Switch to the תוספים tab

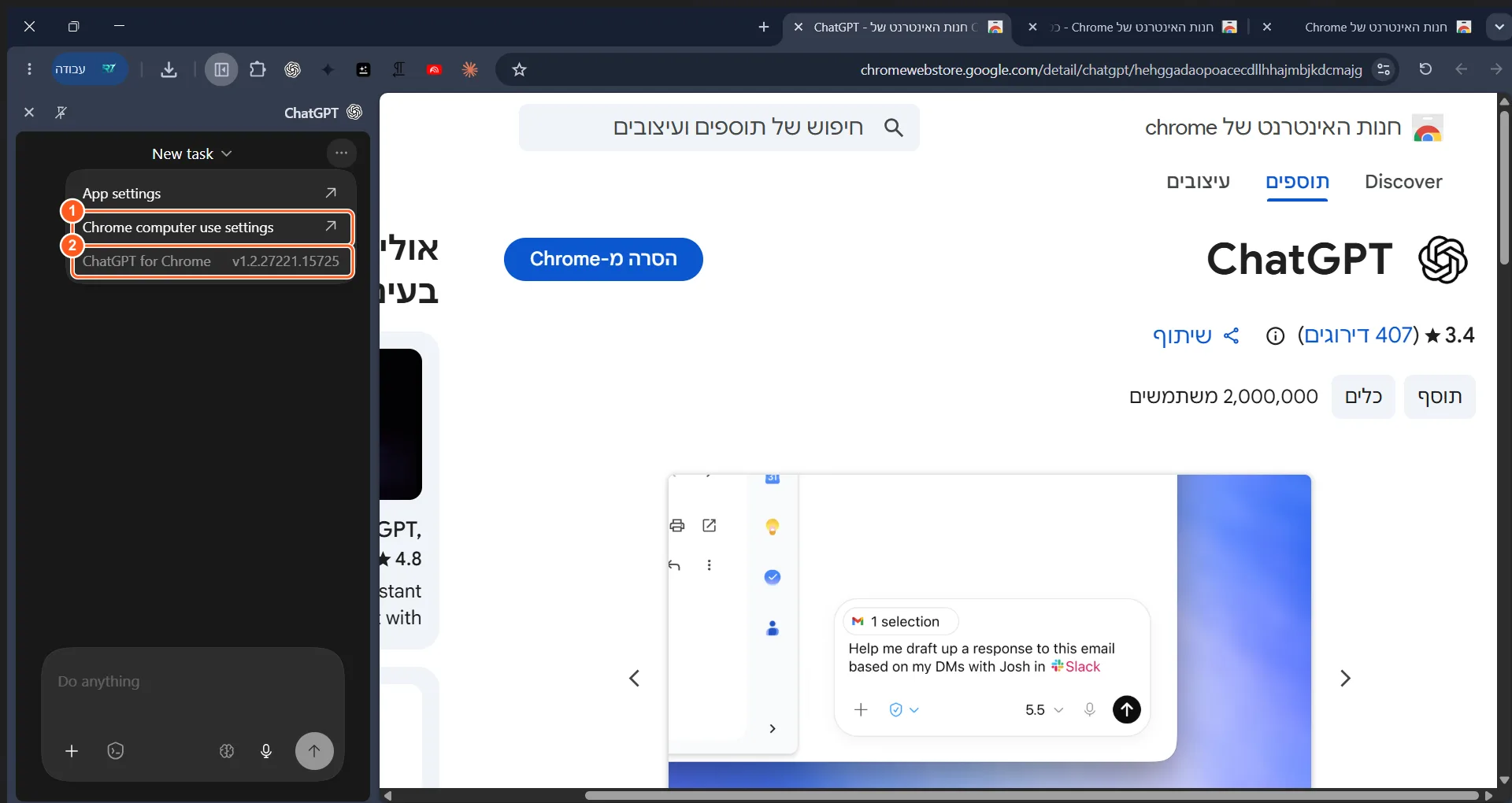[x=1297, y=182]
